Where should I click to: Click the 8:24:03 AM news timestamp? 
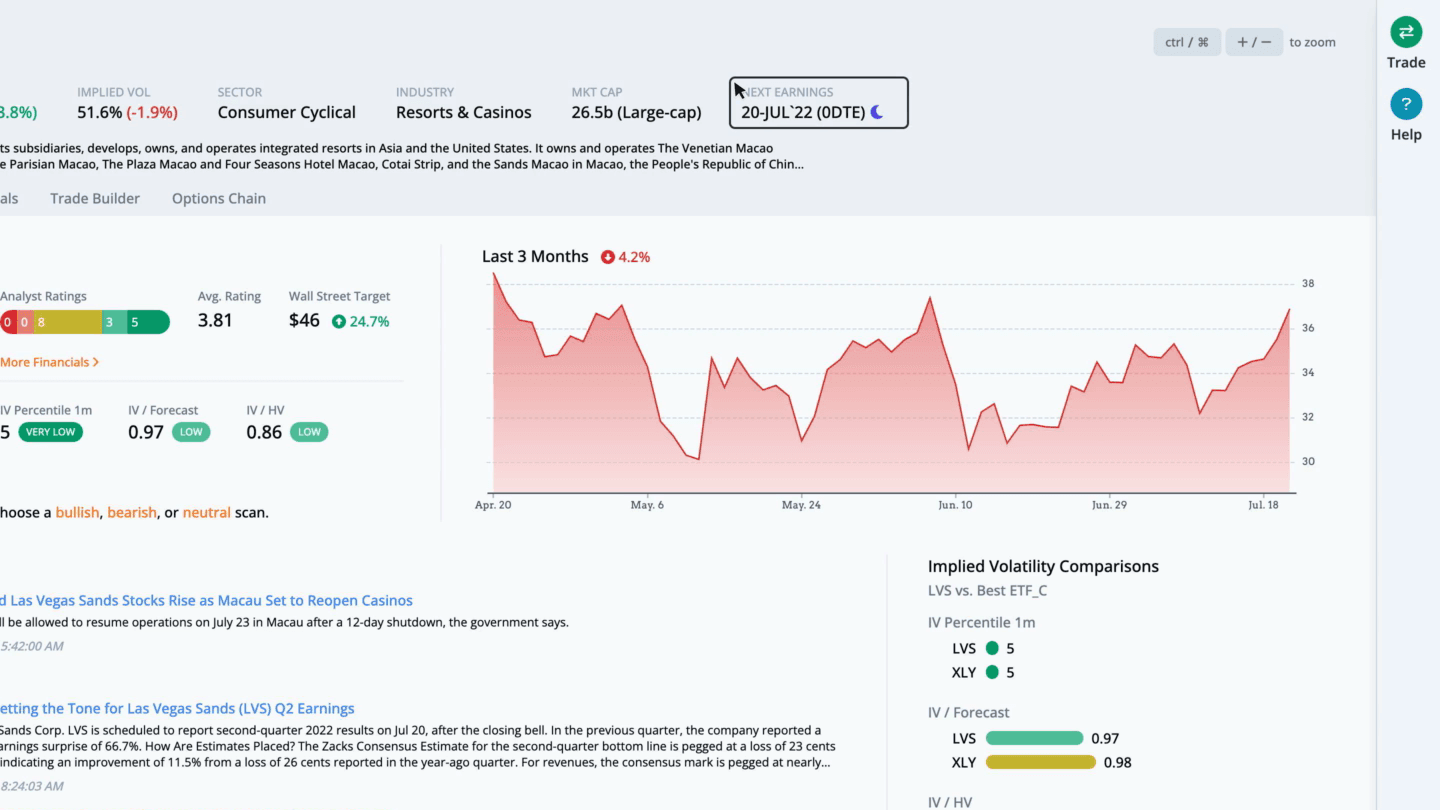pyautogui.click(x=31, y=786)
